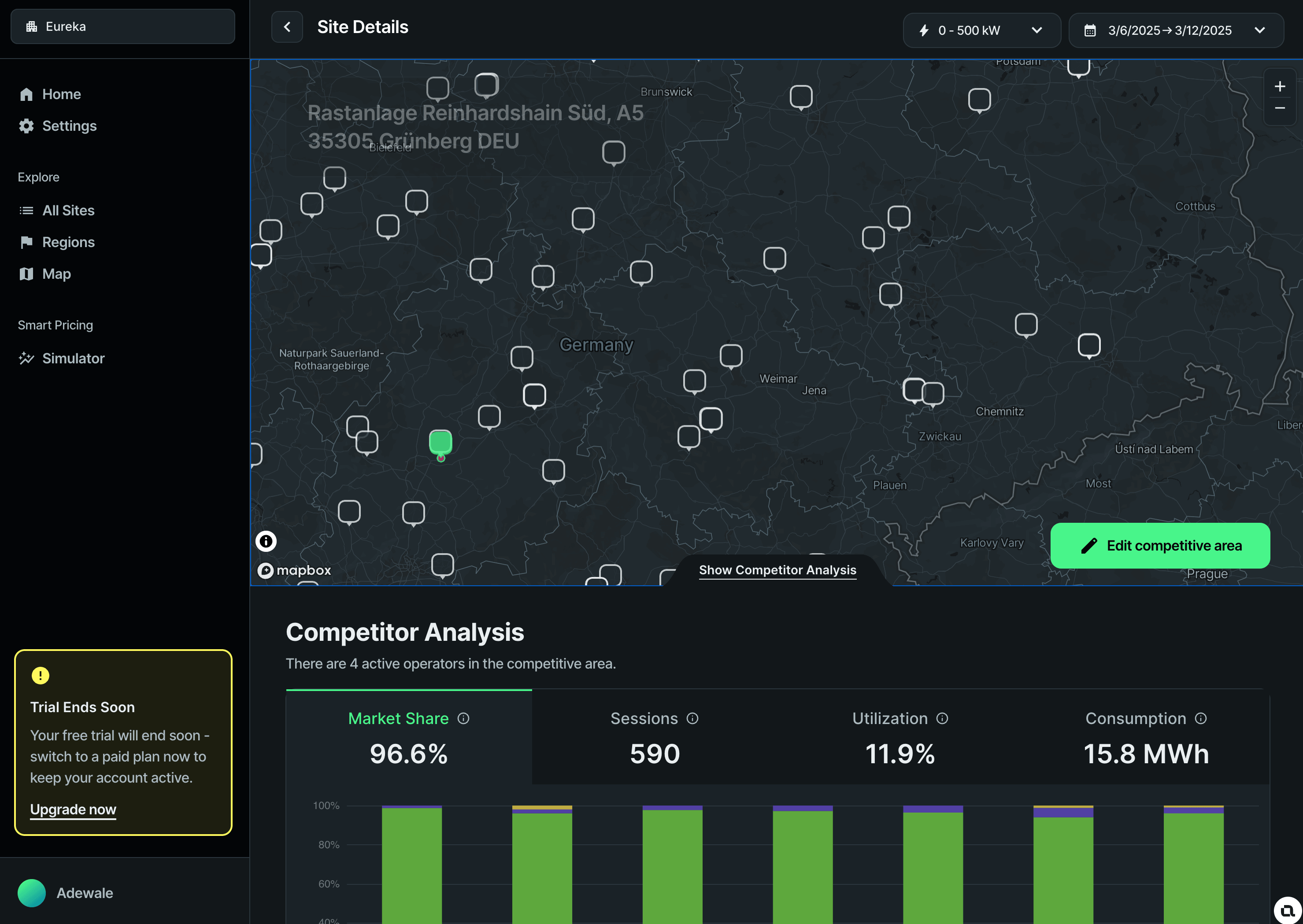Click the info icon next to Market Share

click(463, 719)
